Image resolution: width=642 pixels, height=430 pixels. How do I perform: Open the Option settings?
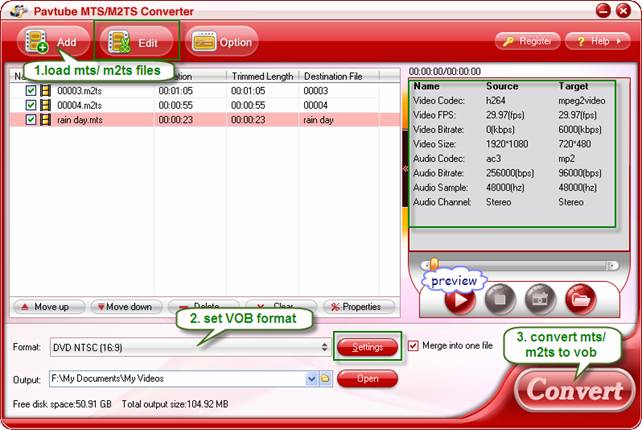click(x=222, y=42)
